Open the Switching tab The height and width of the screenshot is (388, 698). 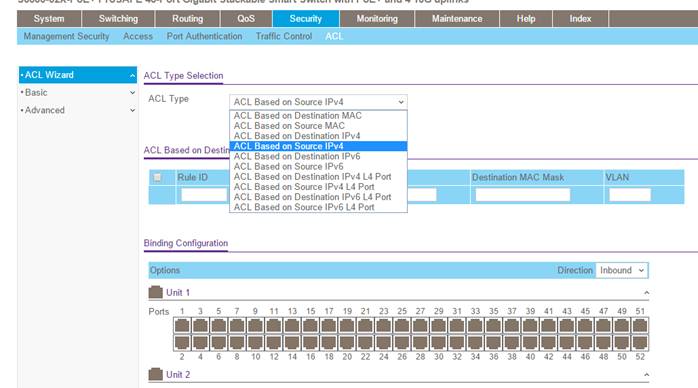tap(118, 19)
